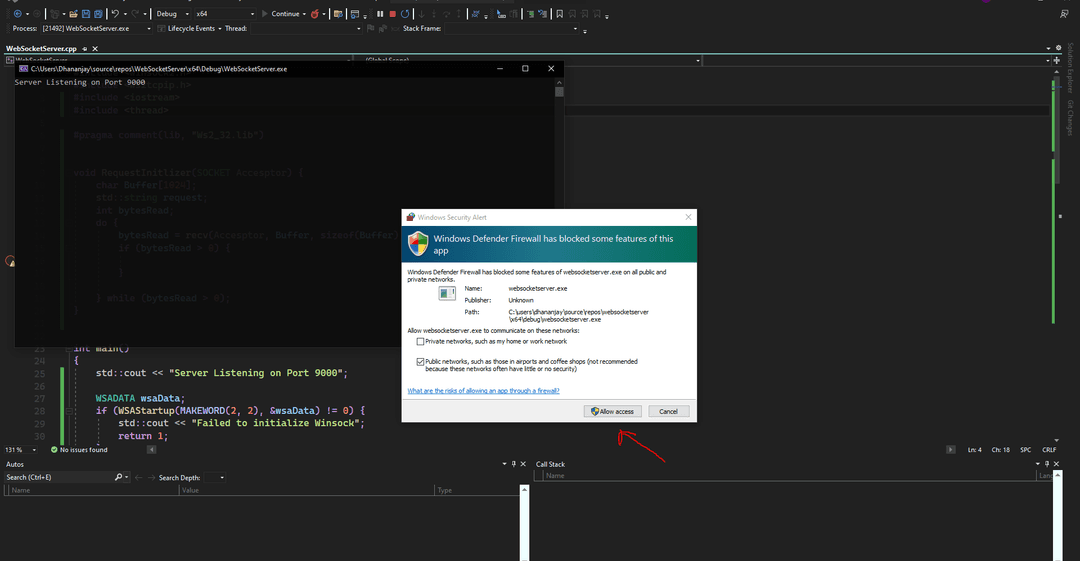This screenshot has width=1080, height=561.
Task: Pin the Autos panel with pushpin icon
Action: click(513, 464)
